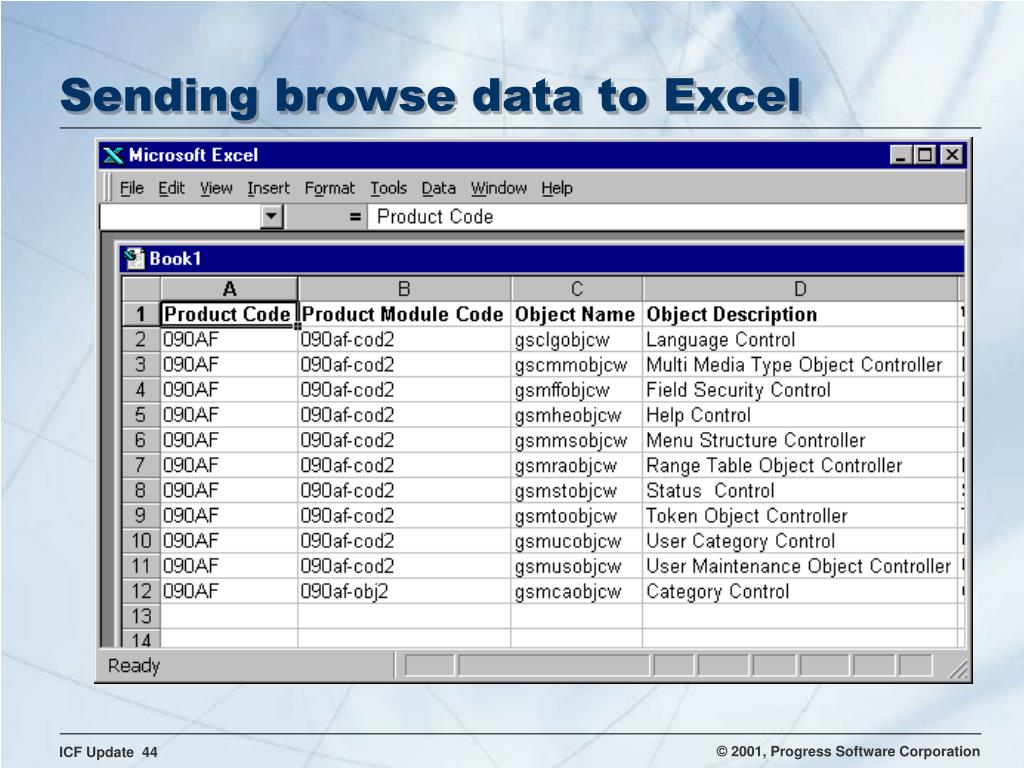This screenshot has height=768, width=1024.
Task: Select cell containing gsmstobjcw
Action: point(577,490)
